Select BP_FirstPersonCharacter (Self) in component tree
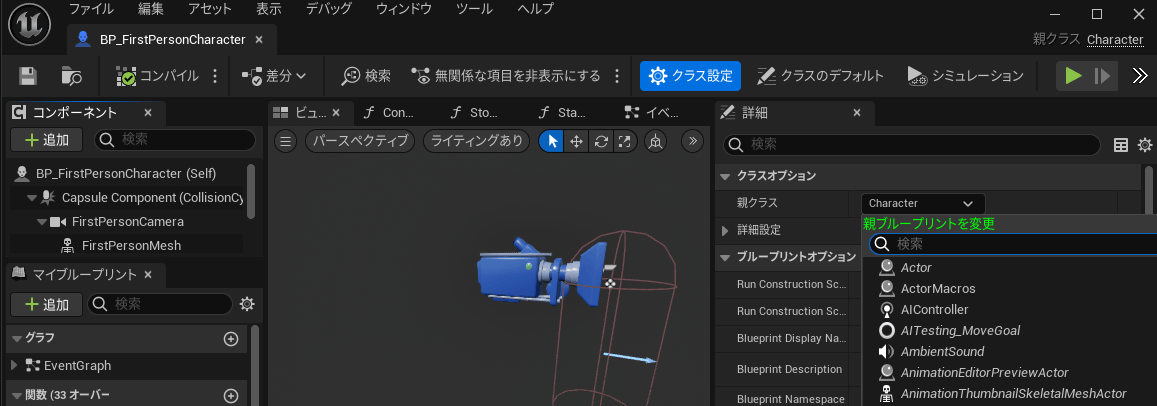The image size is (1157, 406). tap(125, 173)
